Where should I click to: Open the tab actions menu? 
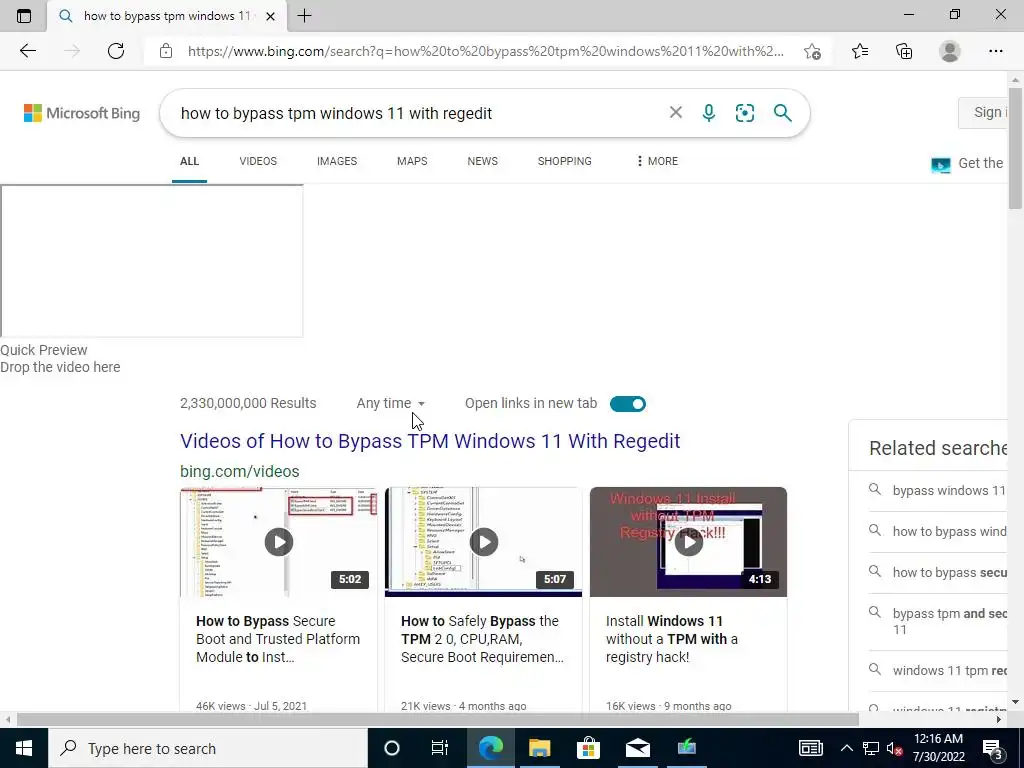click(24, 16)
